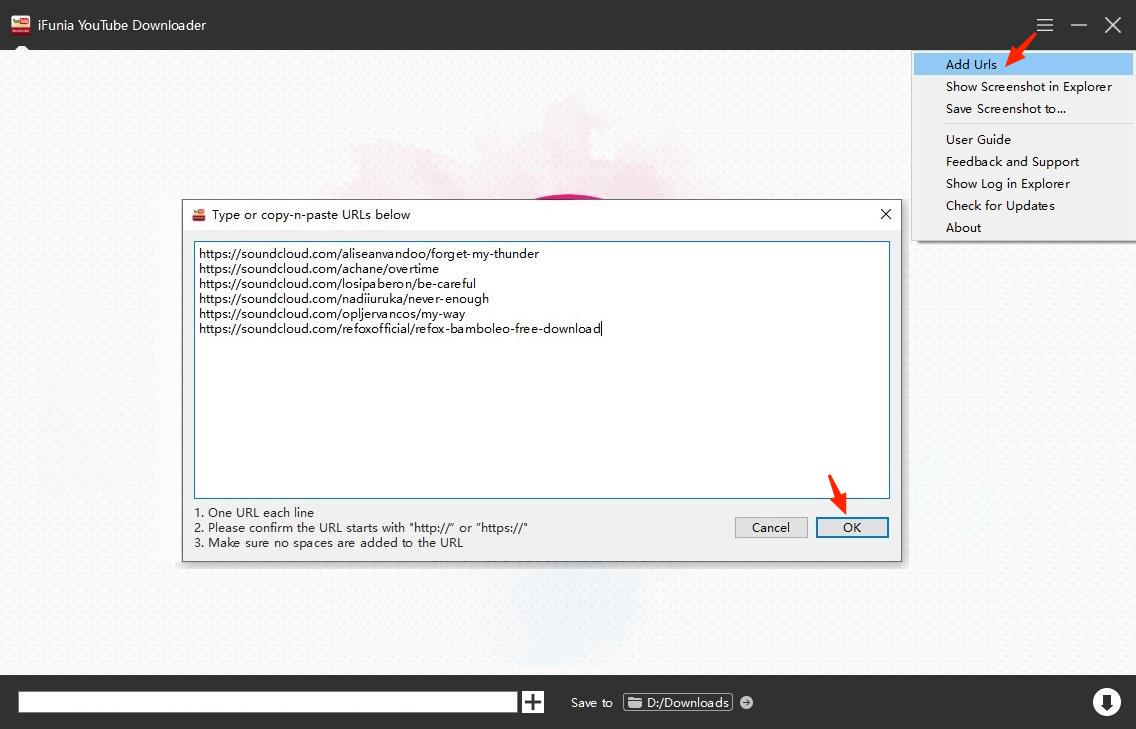The width and height of the screenshot is (1136, 729).
Task: Select Save Screenshot to... option
Action: [1005, 108]
